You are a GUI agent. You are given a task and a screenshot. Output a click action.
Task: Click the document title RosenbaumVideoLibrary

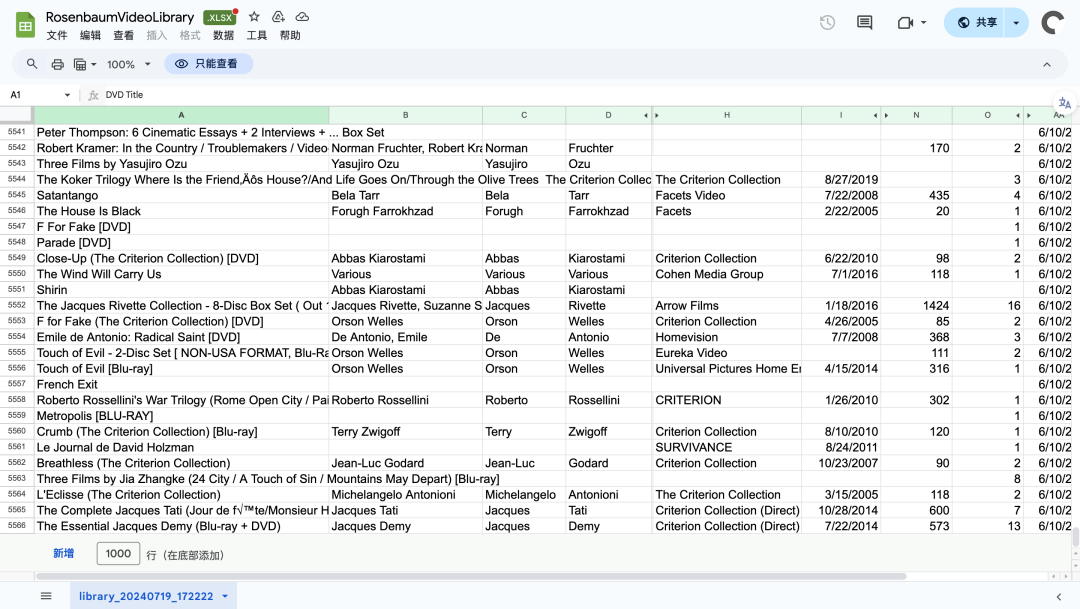(120, 17)
